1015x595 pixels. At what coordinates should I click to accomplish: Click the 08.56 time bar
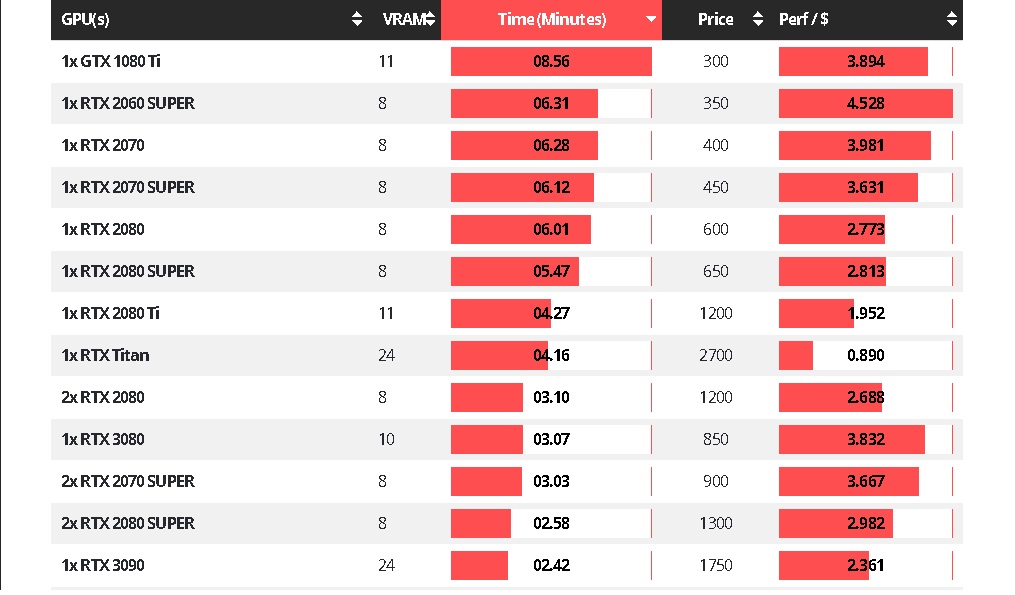551,61
